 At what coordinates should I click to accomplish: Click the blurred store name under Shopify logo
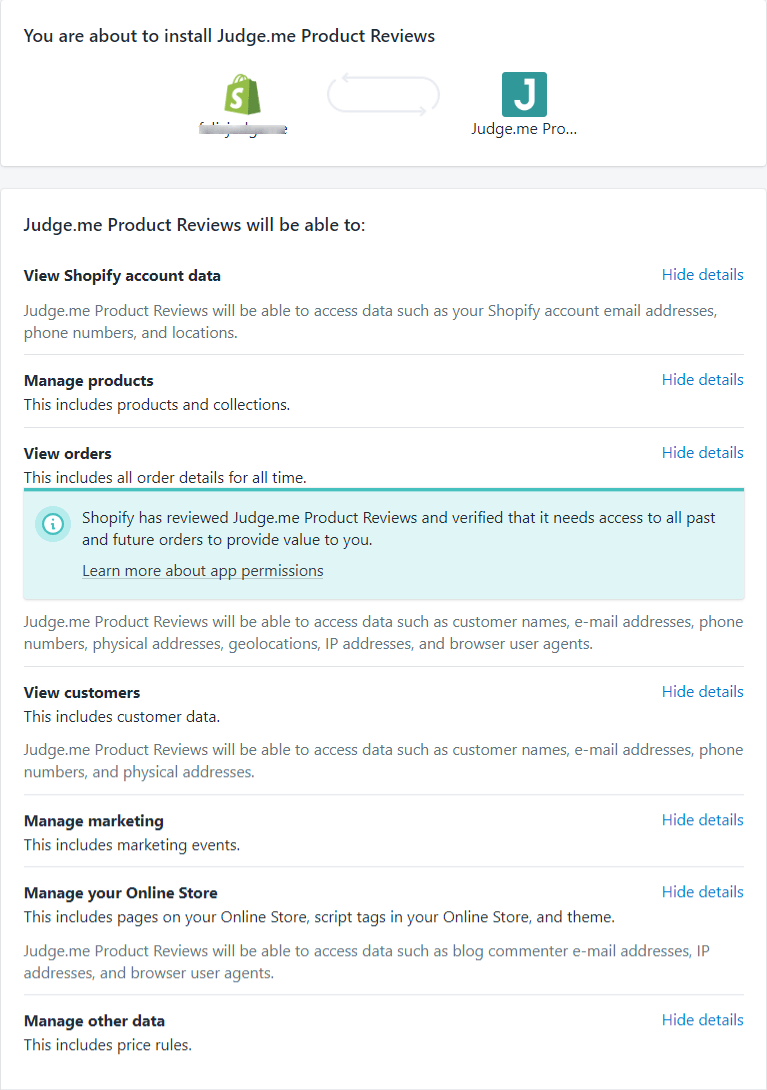click(243, 128)
